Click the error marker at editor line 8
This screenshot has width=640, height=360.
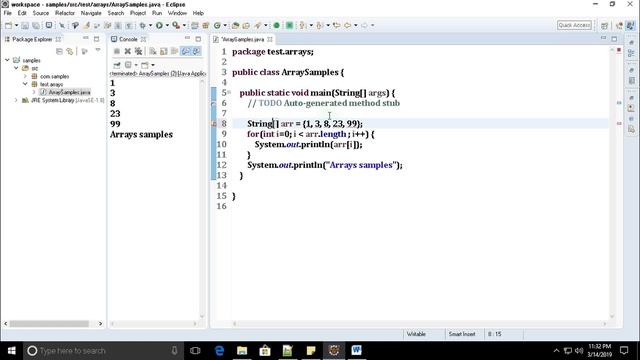[x=213, y=124]
